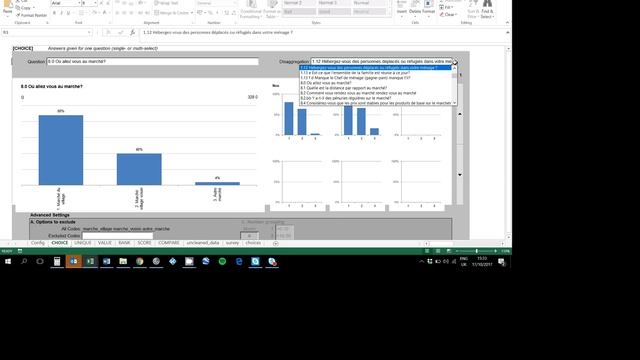640x360 pixels.
Task: Expand the formula bar
Action: pyautogui.click(x=507, y=32)
